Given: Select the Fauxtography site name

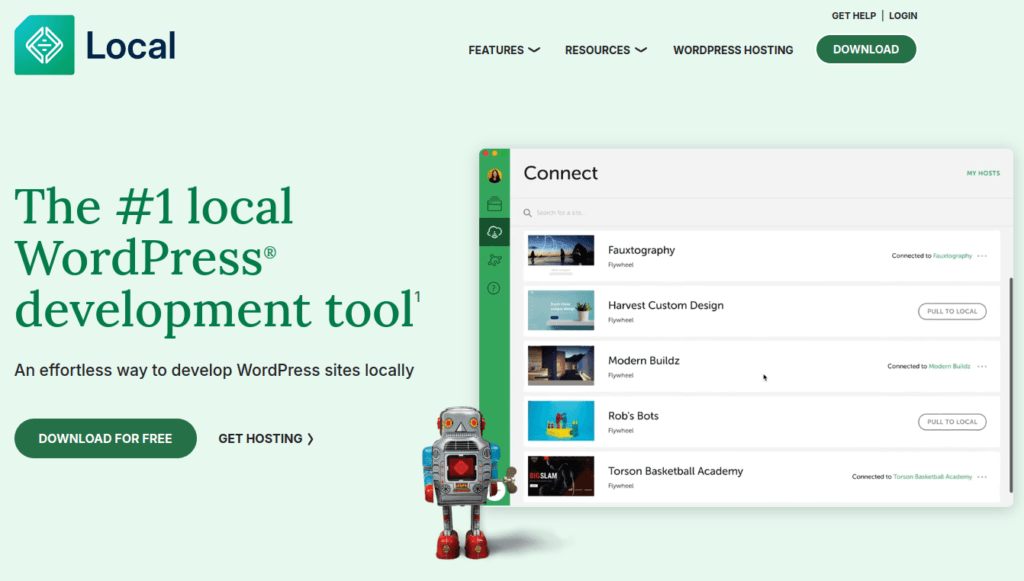Looking at the screenshot, I should coord(641,250).
